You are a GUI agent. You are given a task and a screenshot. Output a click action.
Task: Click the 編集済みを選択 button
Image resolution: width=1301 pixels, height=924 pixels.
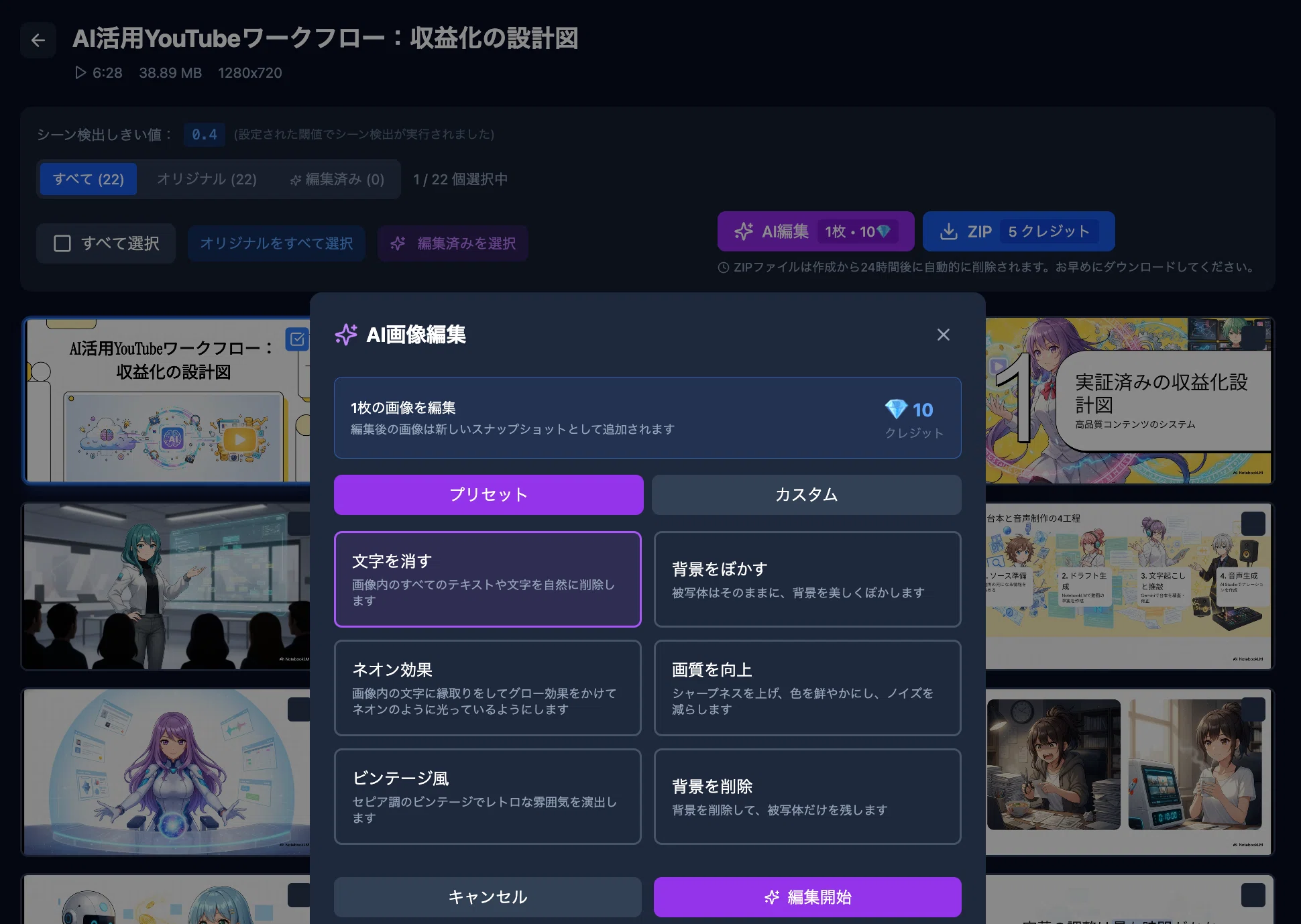453,243
